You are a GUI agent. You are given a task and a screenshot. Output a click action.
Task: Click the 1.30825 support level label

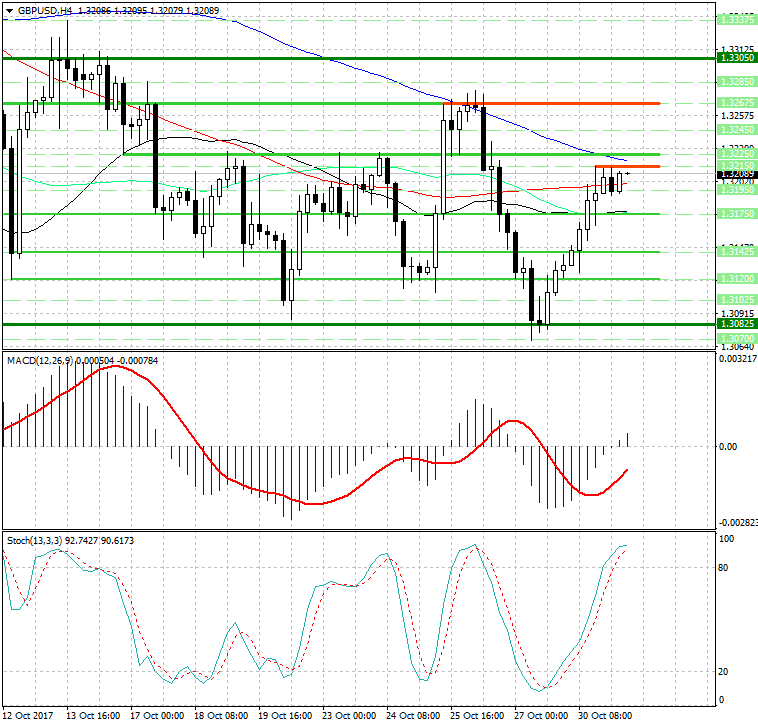click(736, 324)
